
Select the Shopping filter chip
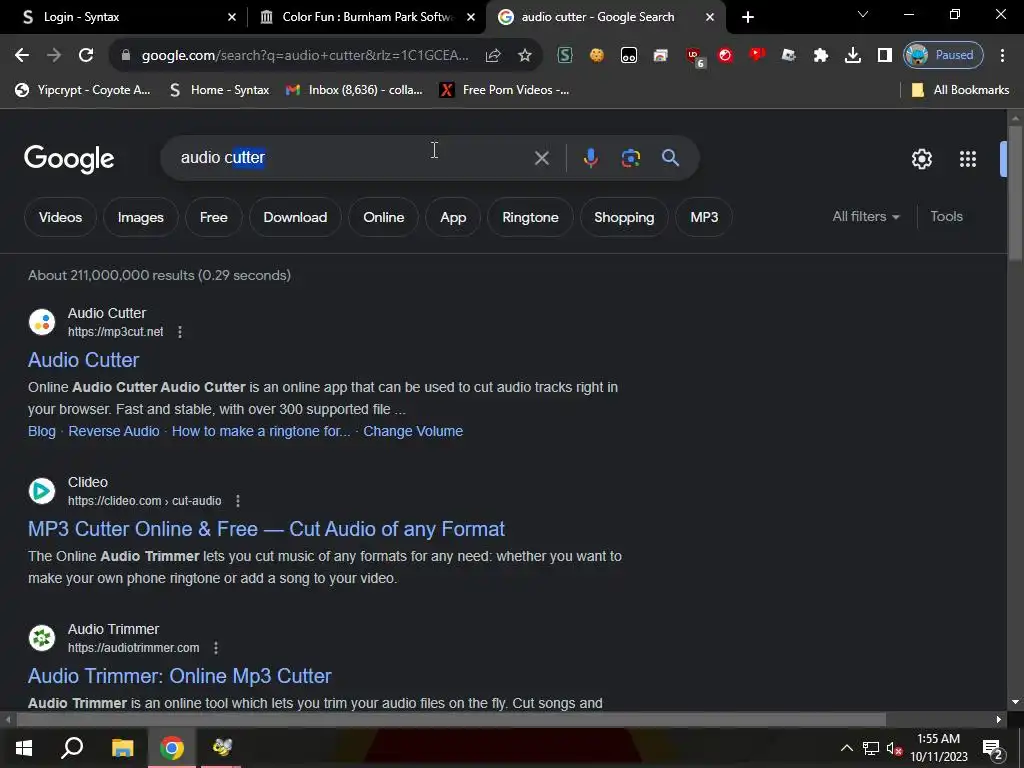click(x=624, y=217)
